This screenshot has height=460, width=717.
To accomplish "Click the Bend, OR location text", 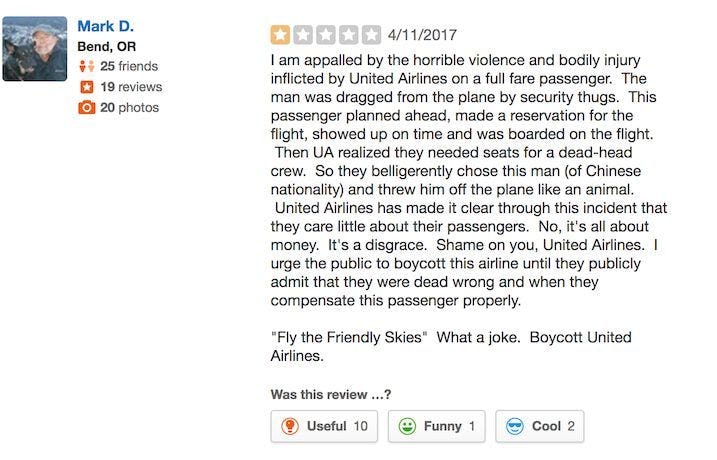I will coord(107,47).
